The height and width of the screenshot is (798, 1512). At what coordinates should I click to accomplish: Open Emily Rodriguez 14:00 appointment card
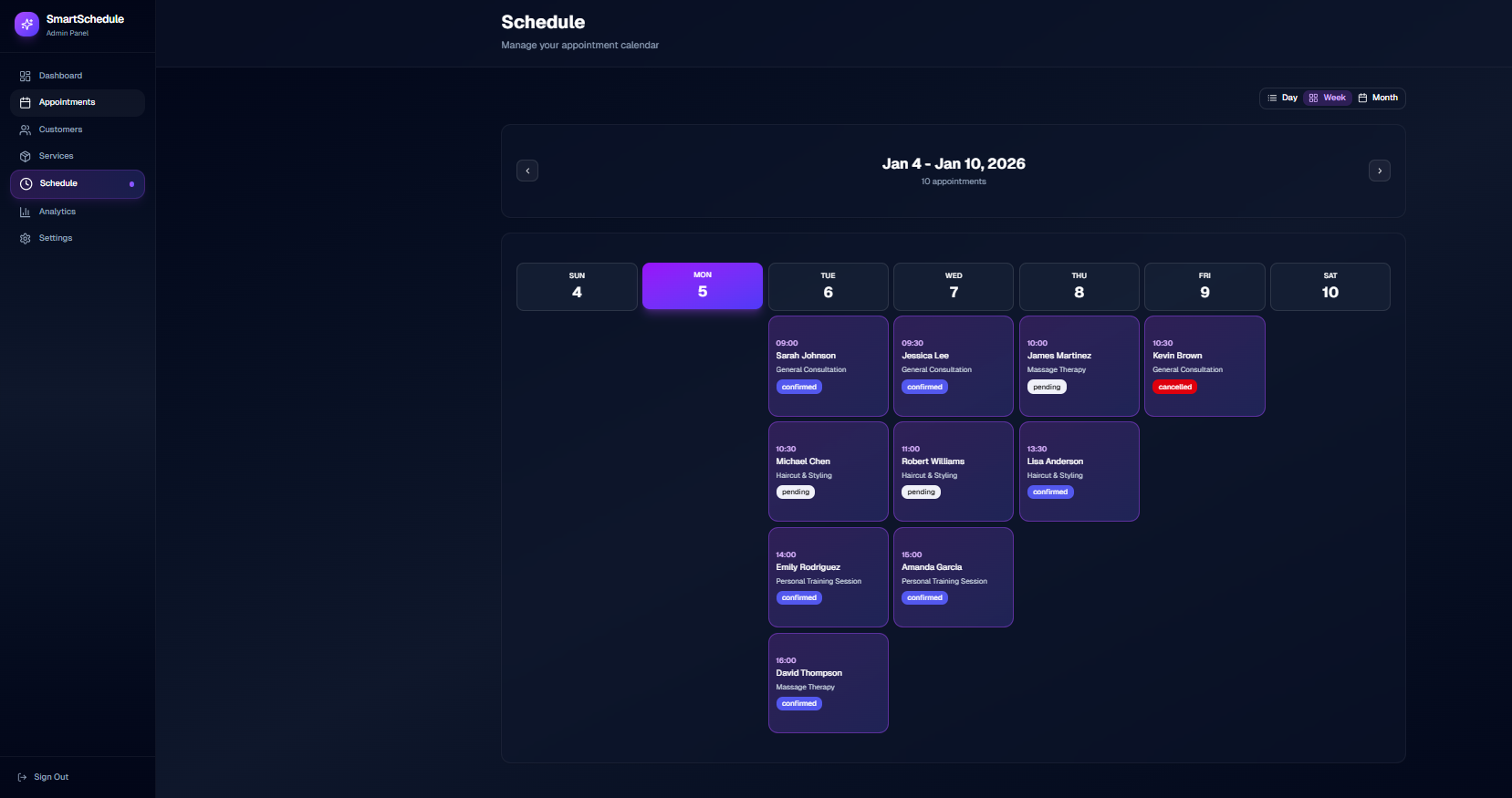(829, 577)
